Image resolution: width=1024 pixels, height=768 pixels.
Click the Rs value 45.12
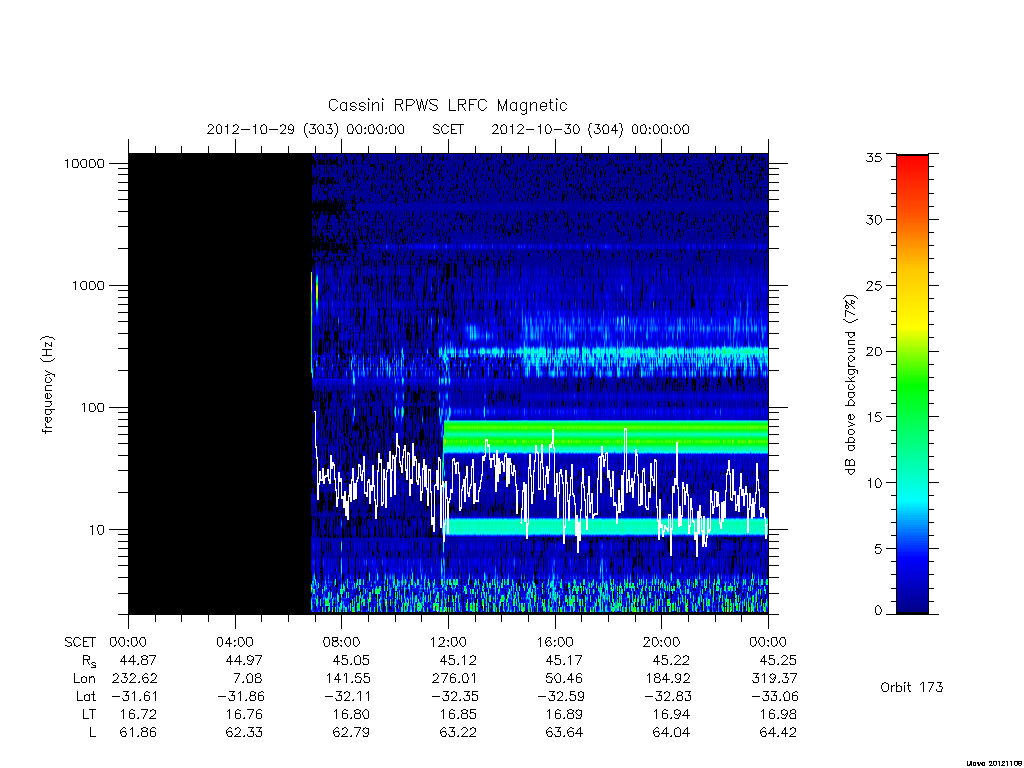coord(458,661)
